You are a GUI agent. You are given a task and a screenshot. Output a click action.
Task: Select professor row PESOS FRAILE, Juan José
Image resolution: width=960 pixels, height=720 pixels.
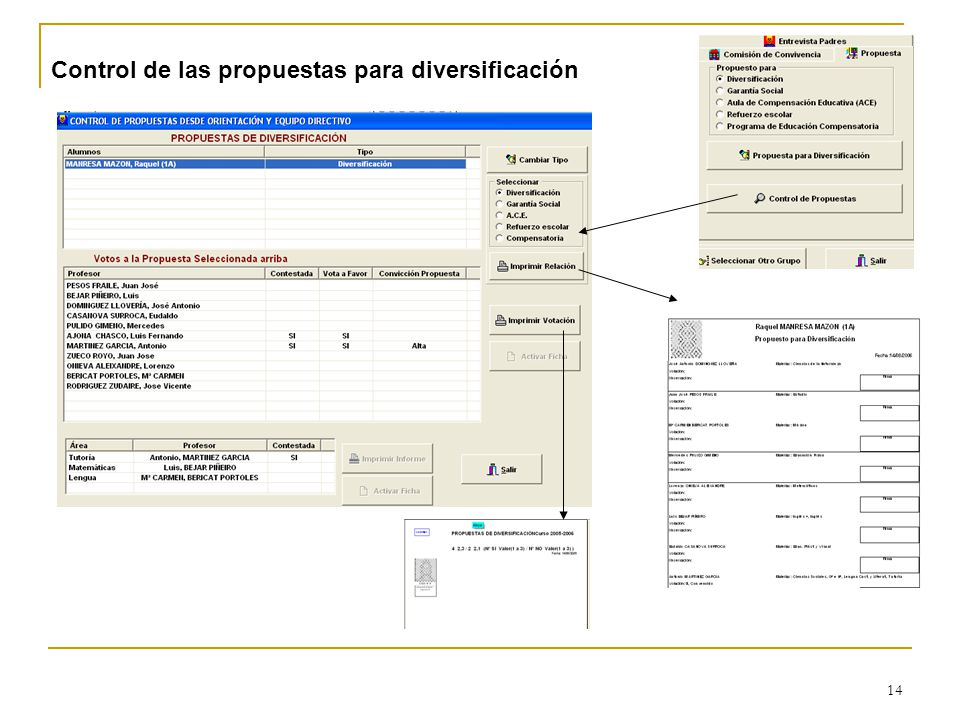[272, 285]
